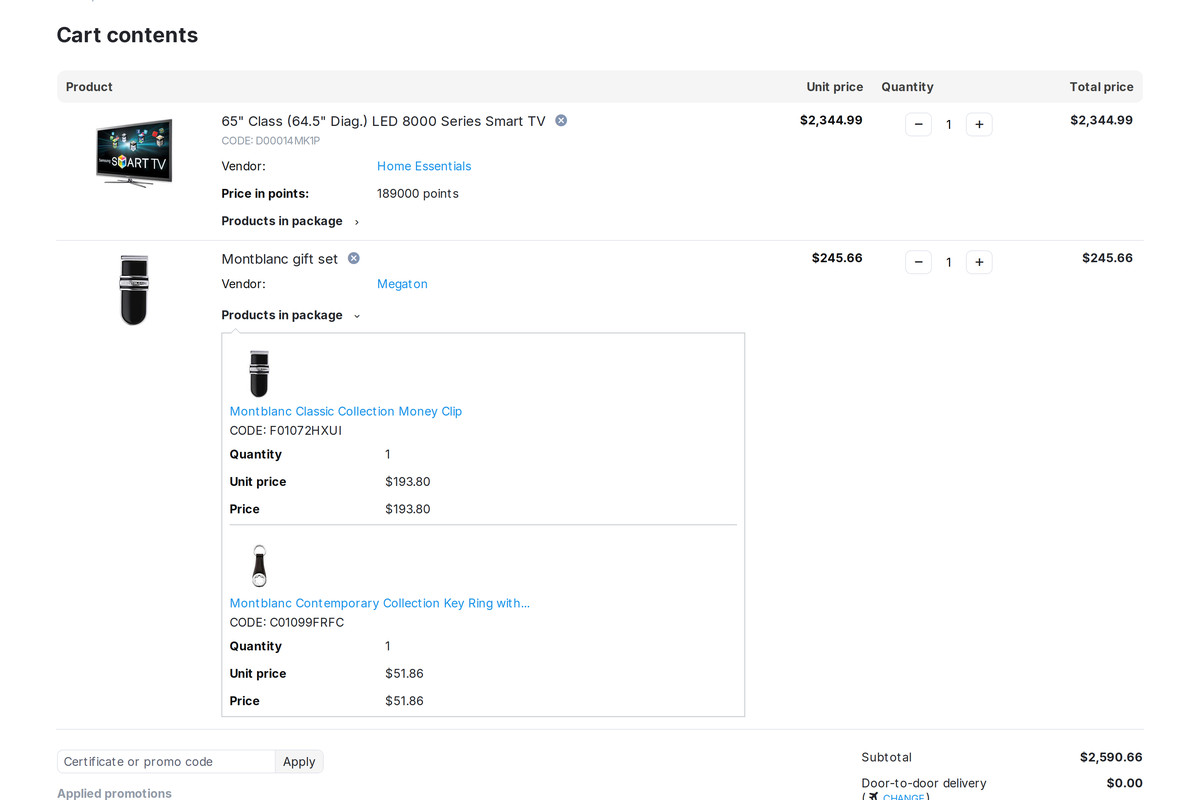Decrease Montblanc gift set quantity
This screenshot has width=1200, height=800.
pos(918,262)
